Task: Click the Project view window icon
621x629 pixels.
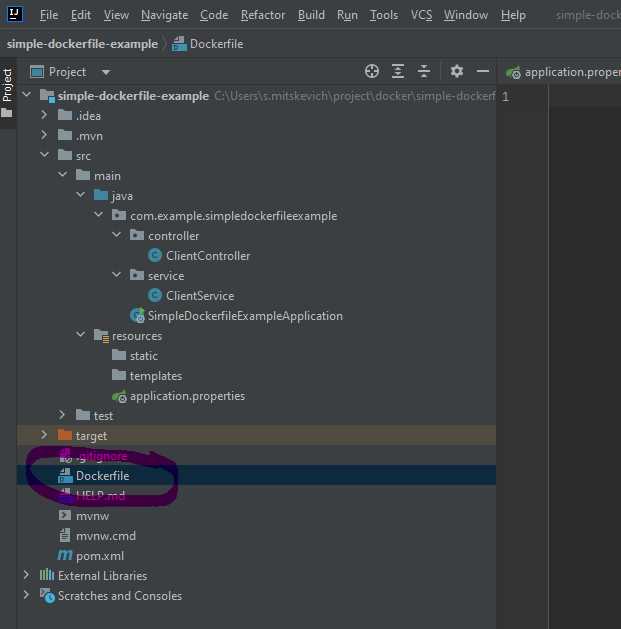Action: tap(37, 72)
